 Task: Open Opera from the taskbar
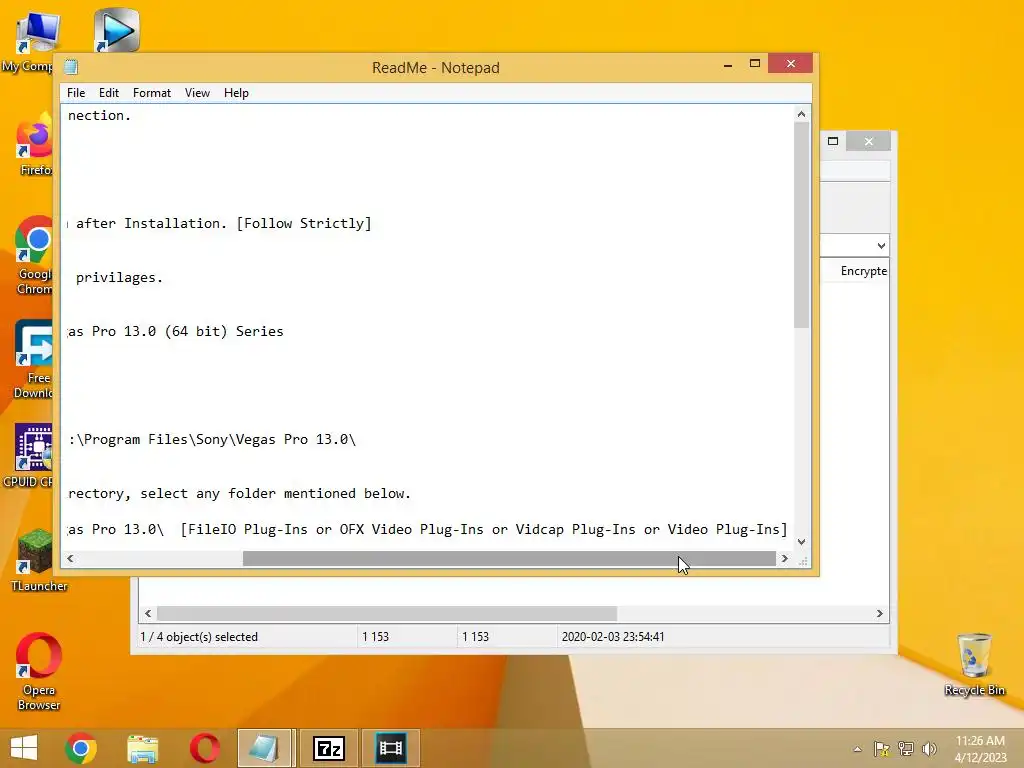[x=204, y=748]
